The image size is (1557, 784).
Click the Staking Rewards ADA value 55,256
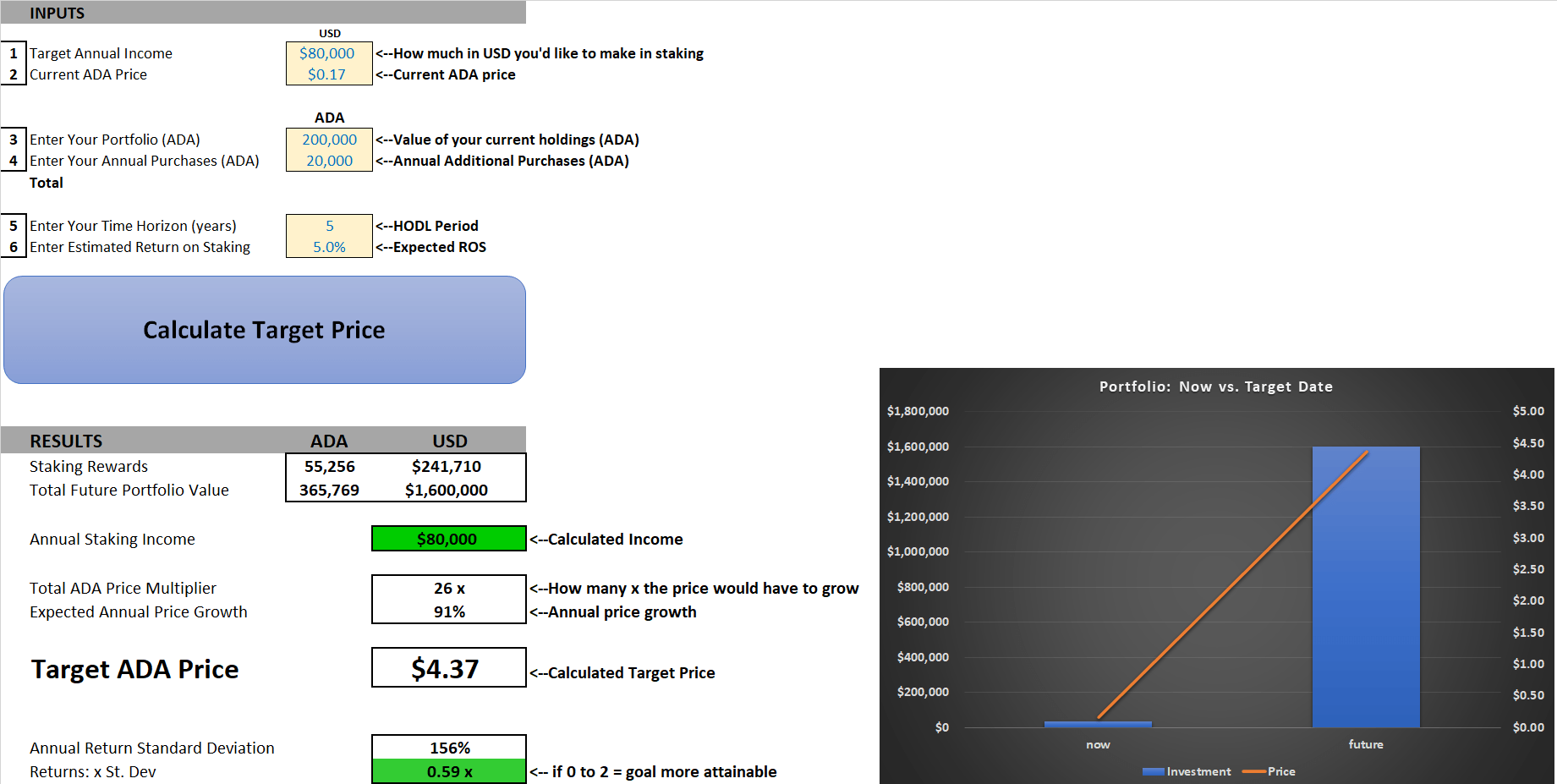[330, 466]
